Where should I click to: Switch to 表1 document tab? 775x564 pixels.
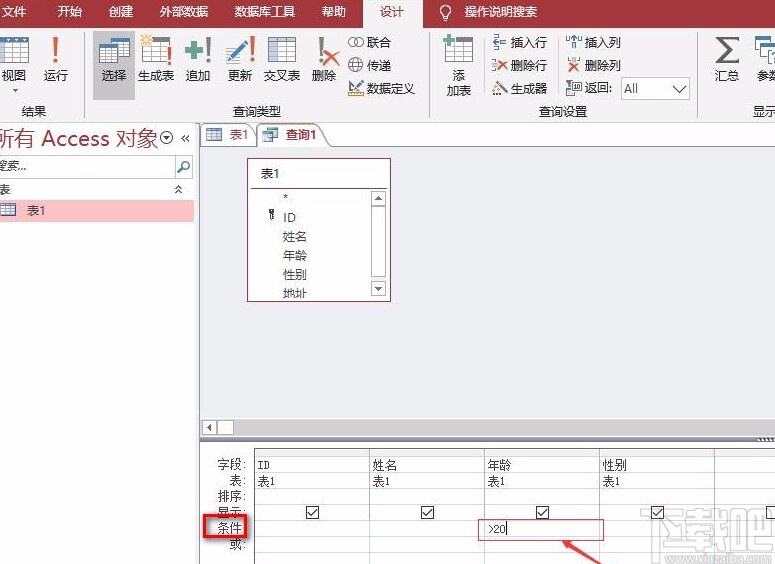coord(228,134)
